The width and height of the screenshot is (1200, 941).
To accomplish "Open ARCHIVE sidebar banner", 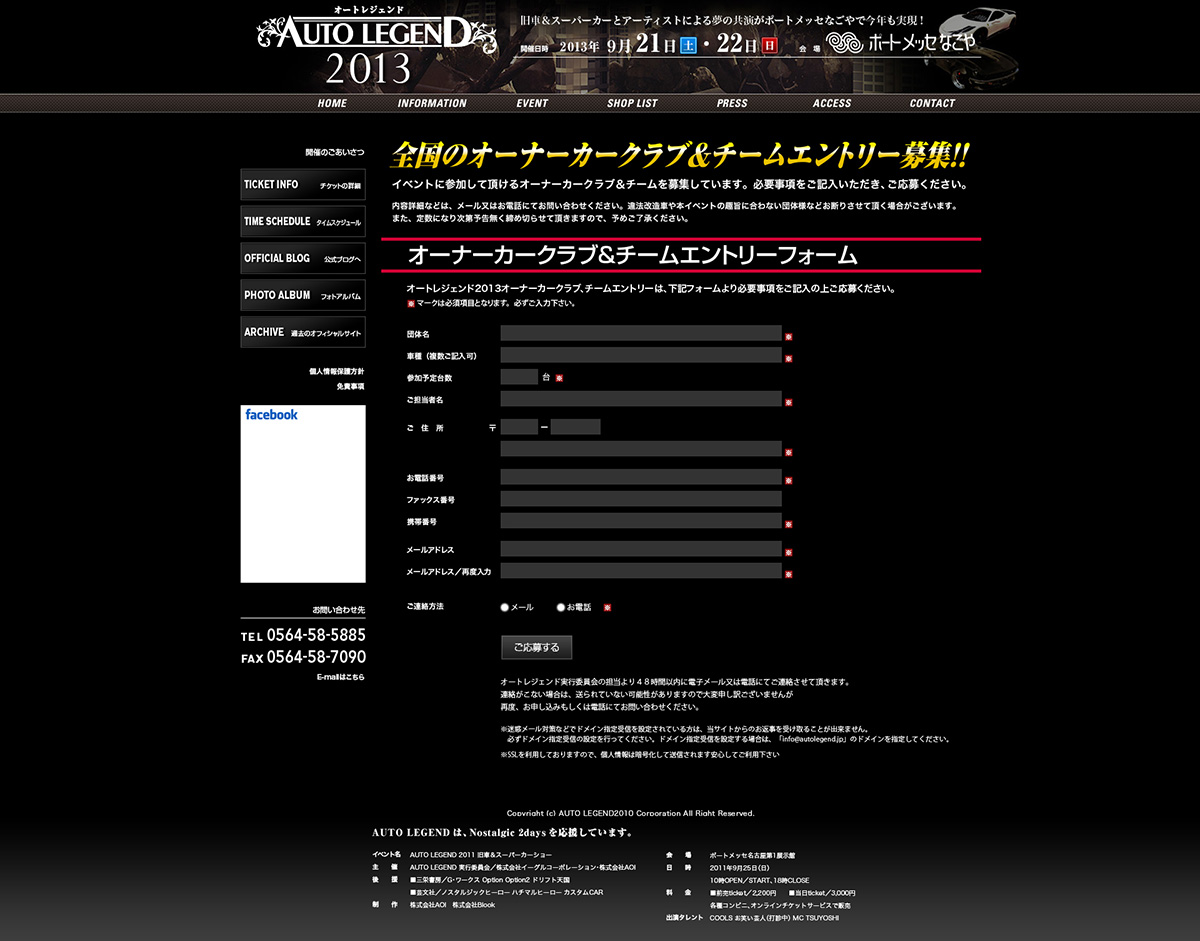I will coord(303,332).
